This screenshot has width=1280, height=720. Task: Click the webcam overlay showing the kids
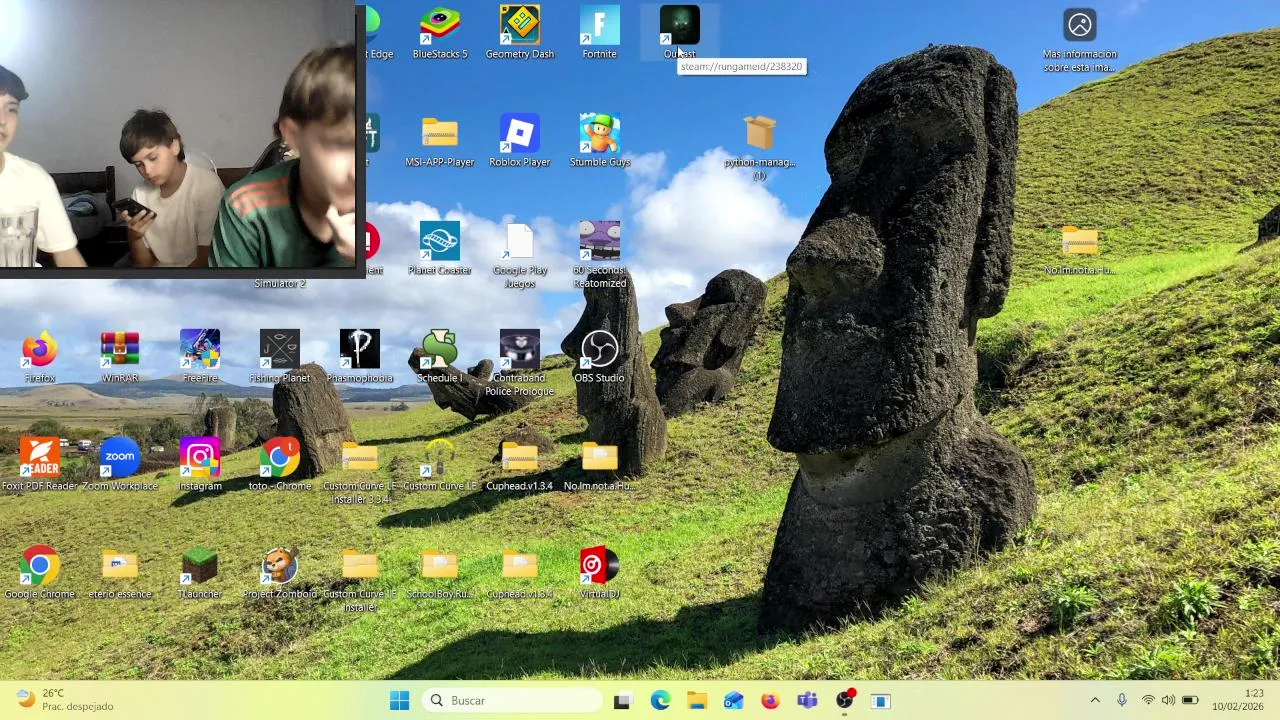[x=178, y=135]
